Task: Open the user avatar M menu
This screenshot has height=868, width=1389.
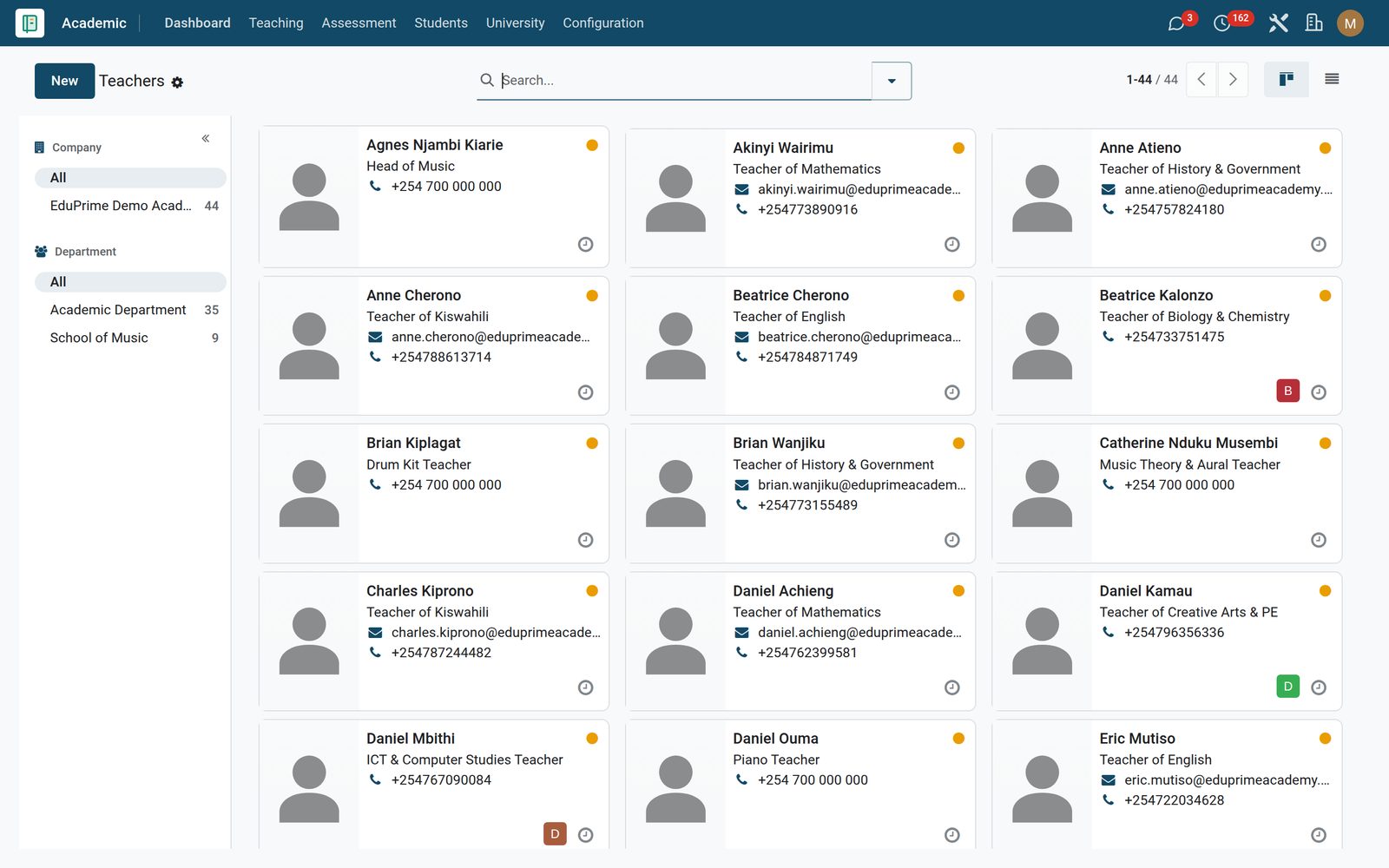Action: [1350, 23]
